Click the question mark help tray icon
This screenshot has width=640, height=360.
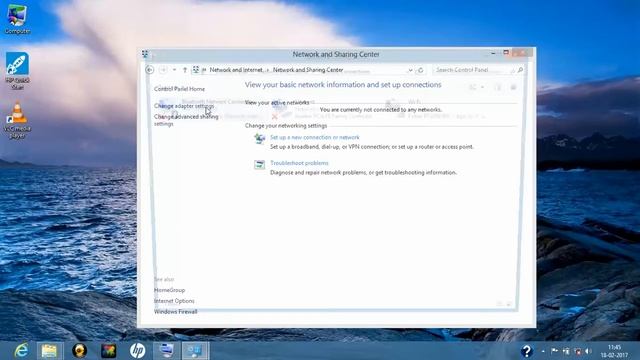[x=527, y=351]
